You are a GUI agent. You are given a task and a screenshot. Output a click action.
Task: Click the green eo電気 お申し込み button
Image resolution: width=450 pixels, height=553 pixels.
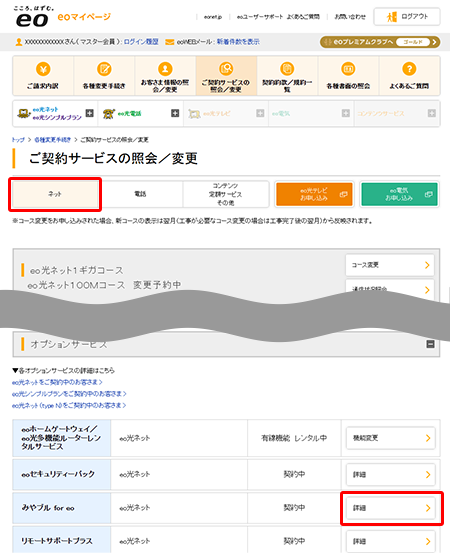pos(400,194)
